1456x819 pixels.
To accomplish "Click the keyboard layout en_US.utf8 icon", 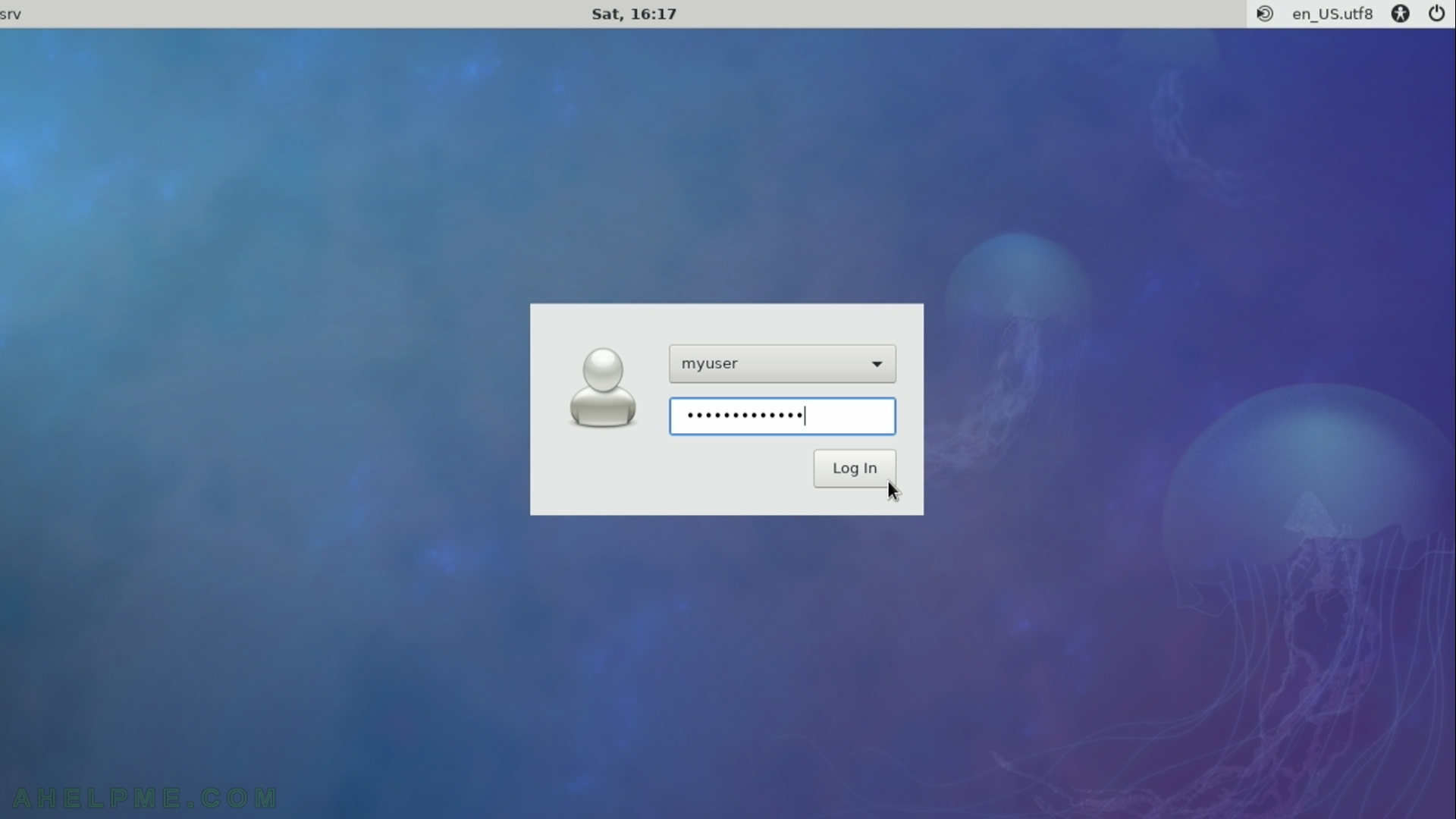I will pyautogui.click(x=1333, y=13).
